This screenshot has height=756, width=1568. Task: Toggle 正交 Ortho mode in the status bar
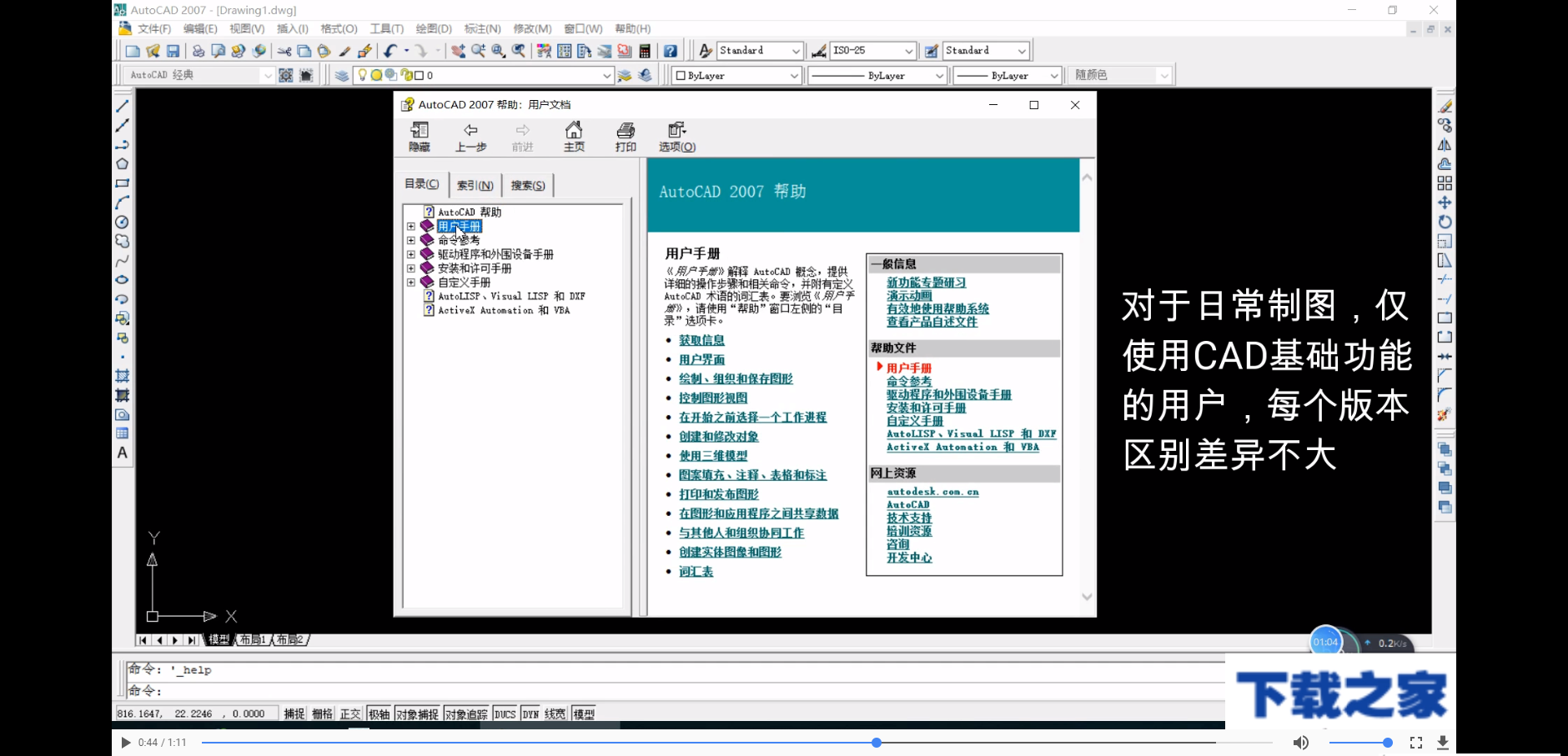[x=350, y=713]
